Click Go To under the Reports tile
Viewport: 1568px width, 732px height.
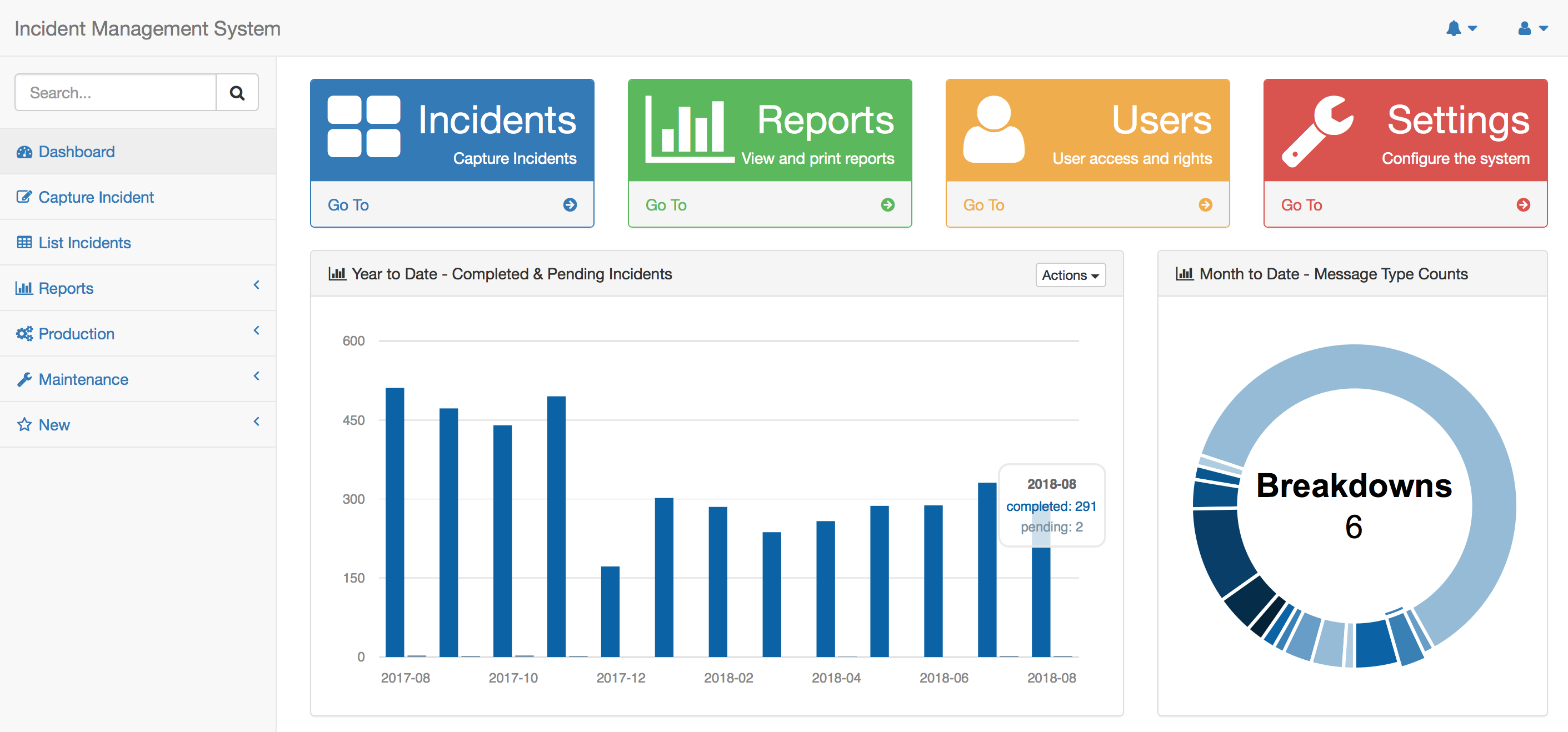coord(666,205)
